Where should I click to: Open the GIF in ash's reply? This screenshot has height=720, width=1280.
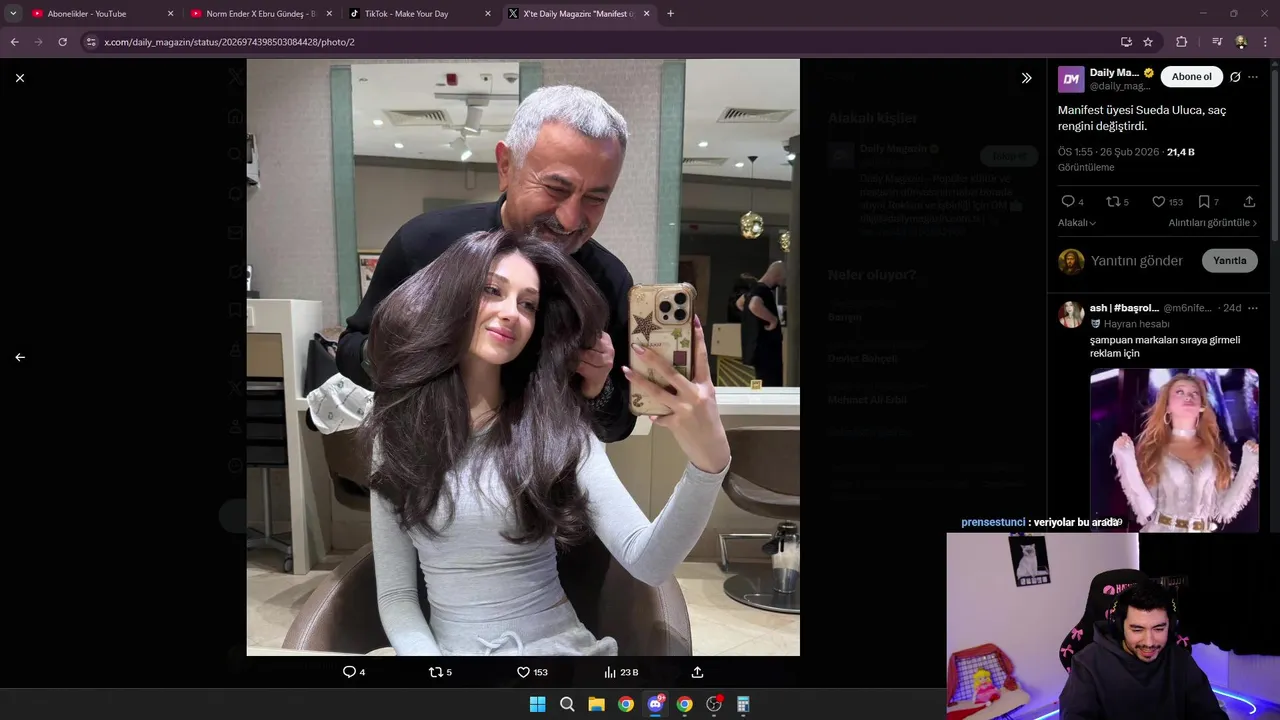[1174, 450]
